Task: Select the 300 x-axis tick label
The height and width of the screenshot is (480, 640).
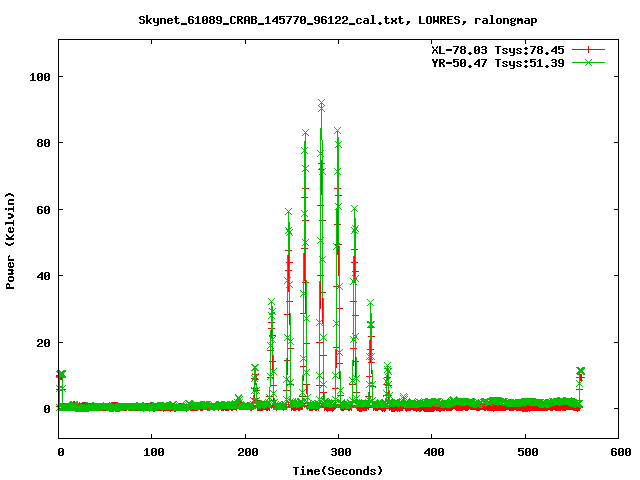Action: (338, 453)
